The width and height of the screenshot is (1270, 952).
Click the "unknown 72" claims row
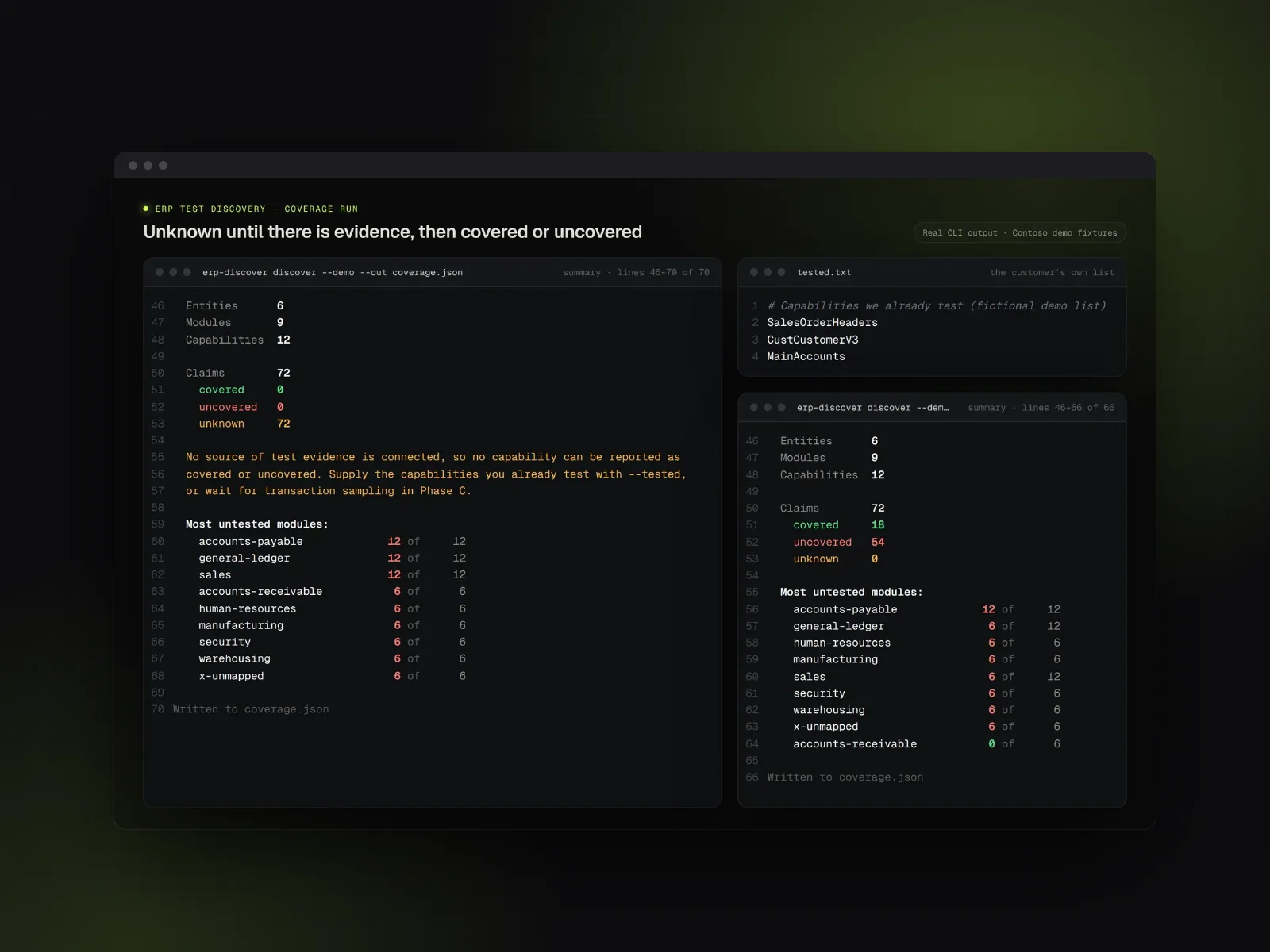point(244,424)
